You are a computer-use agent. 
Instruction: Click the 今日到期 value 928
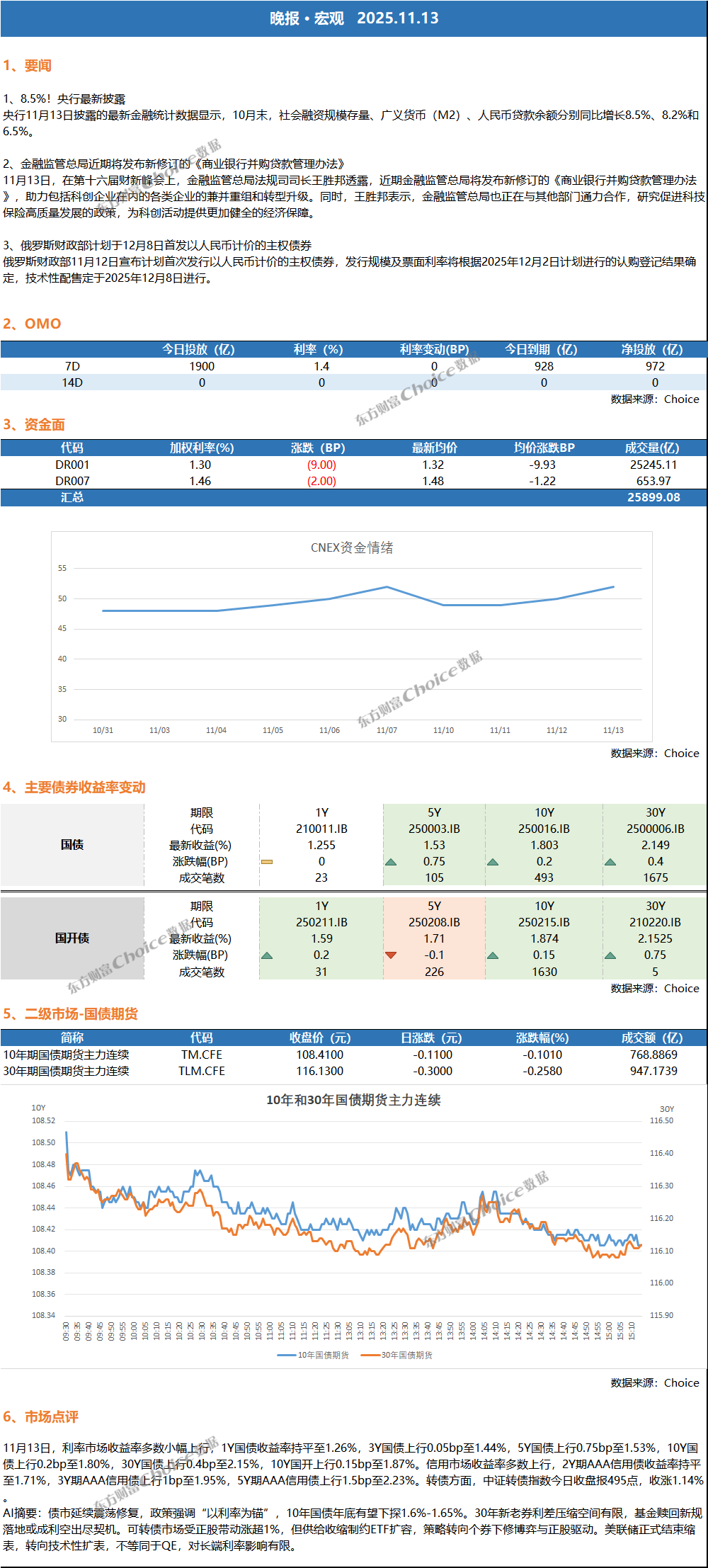click(544, 366)
